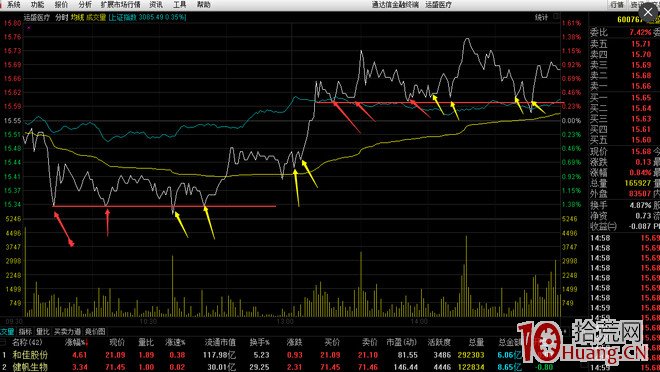Switch to the 量比 tab

[x=43, y=332]
